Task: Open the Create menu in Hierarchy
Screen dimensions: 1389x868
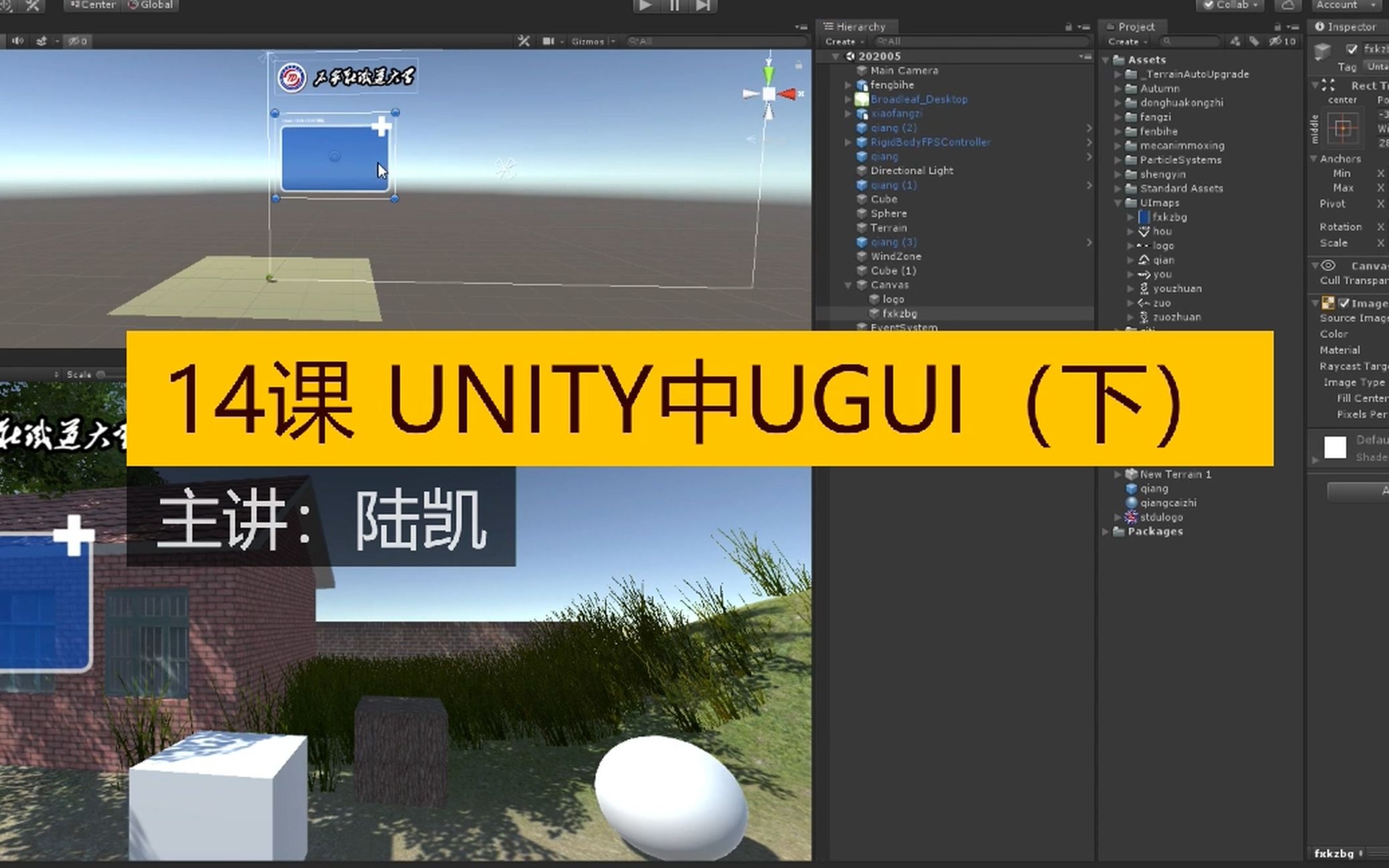Action: click(x=842, y=41)
